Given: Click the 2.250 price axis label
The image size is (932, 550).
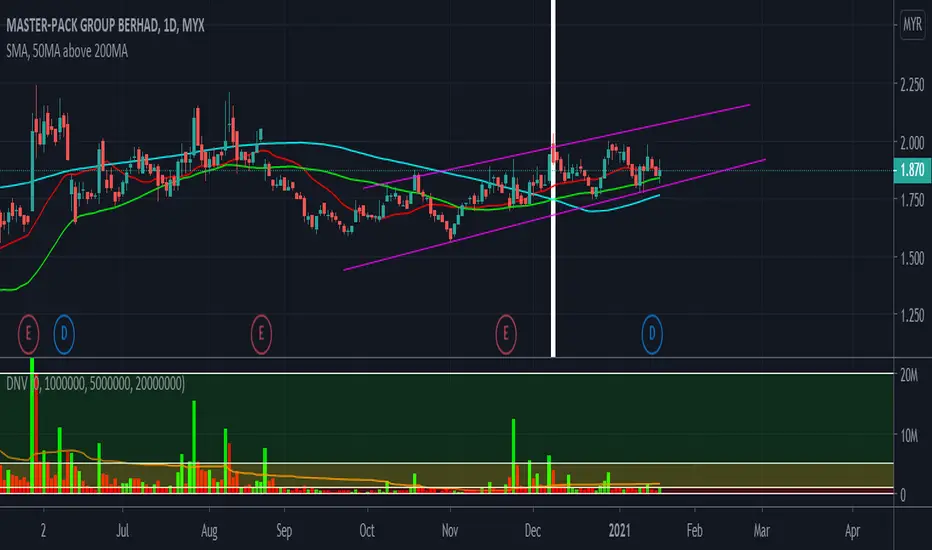Looking at the screenshot, I should 912,84.
